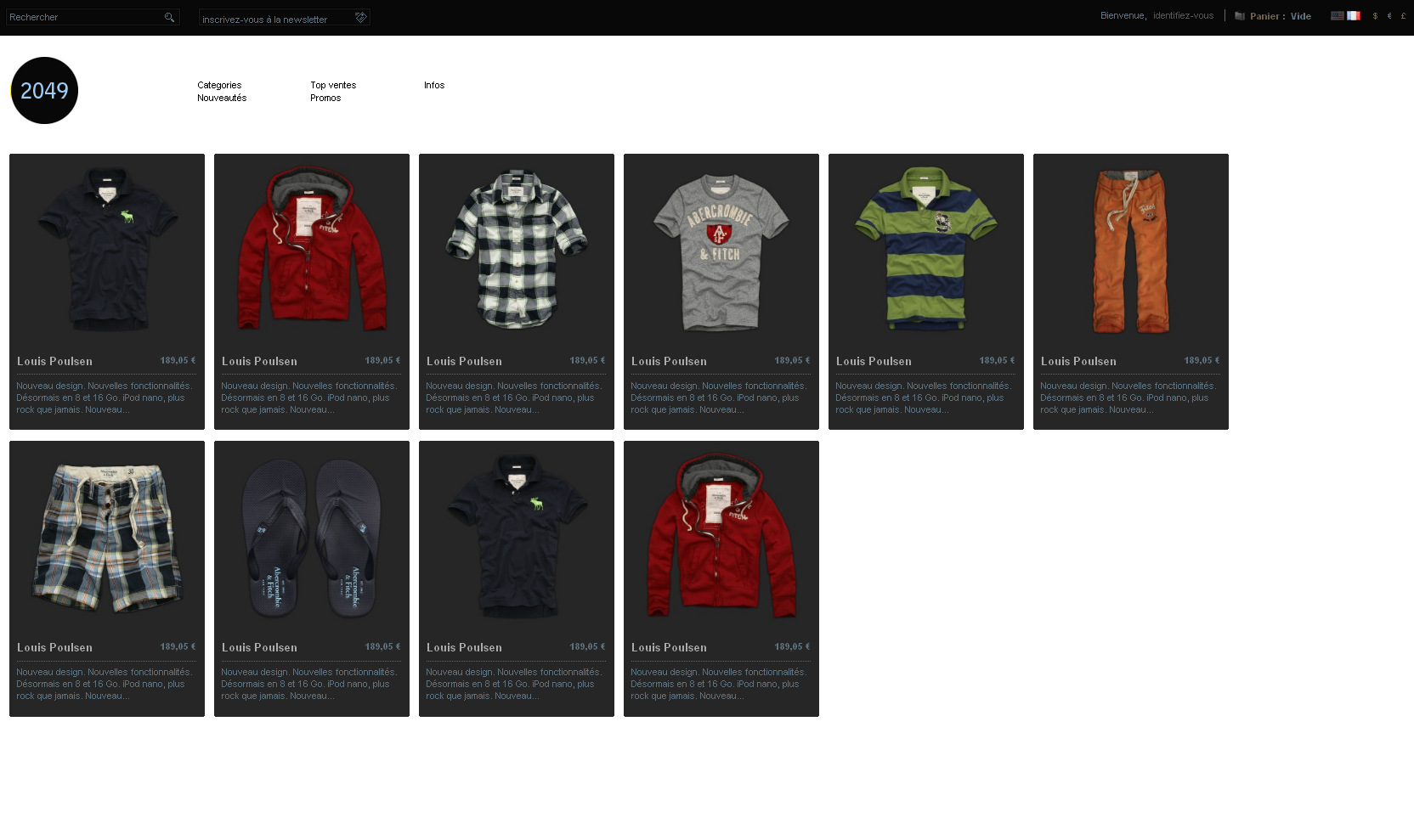Click Louis Poulsen title under striped polo
Image resolution: width=1414 pixels, height=840 pixels.
874,361
